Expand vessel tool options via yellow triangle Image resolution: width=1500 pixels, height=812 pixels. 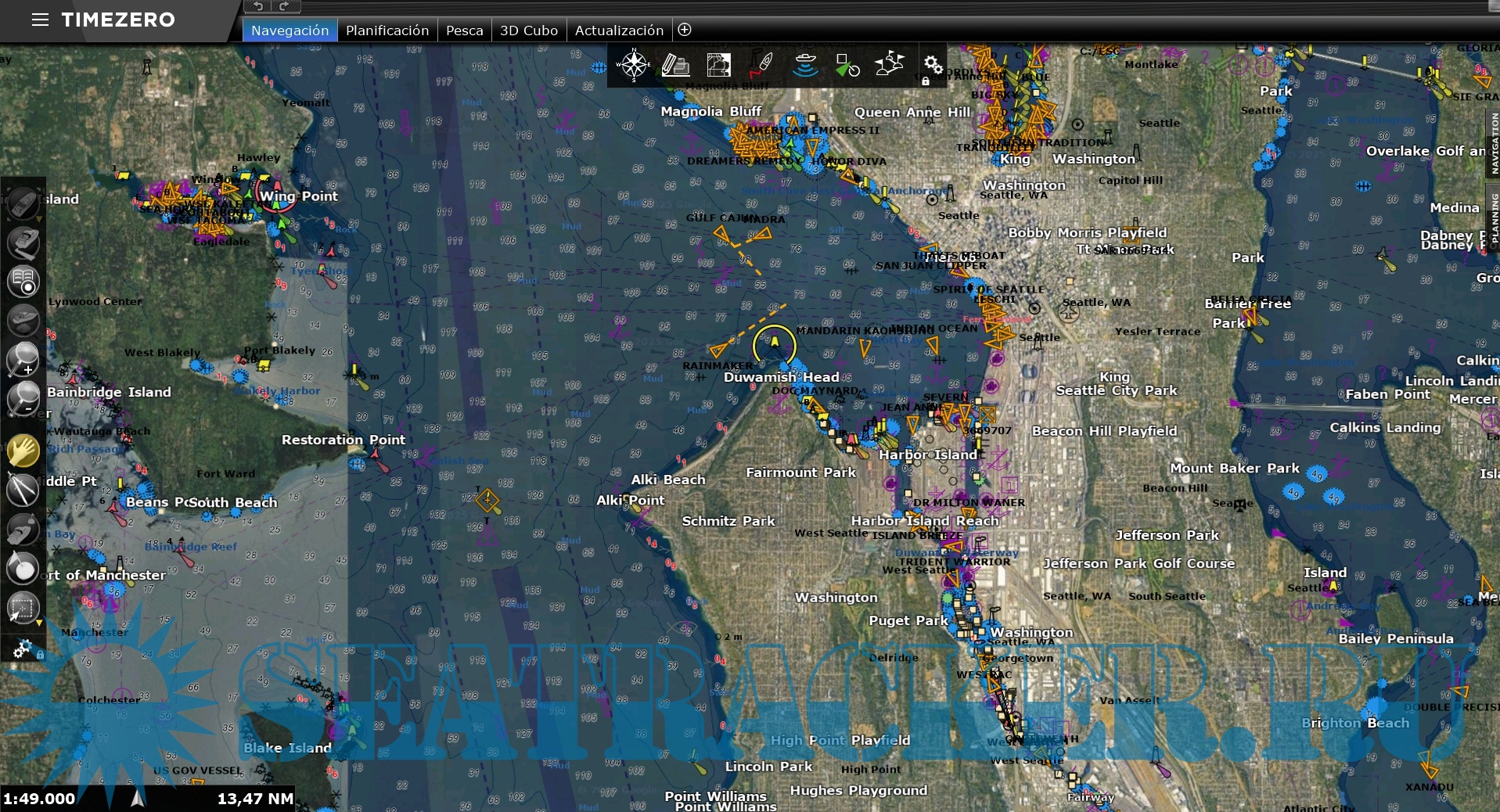point(39,218)
